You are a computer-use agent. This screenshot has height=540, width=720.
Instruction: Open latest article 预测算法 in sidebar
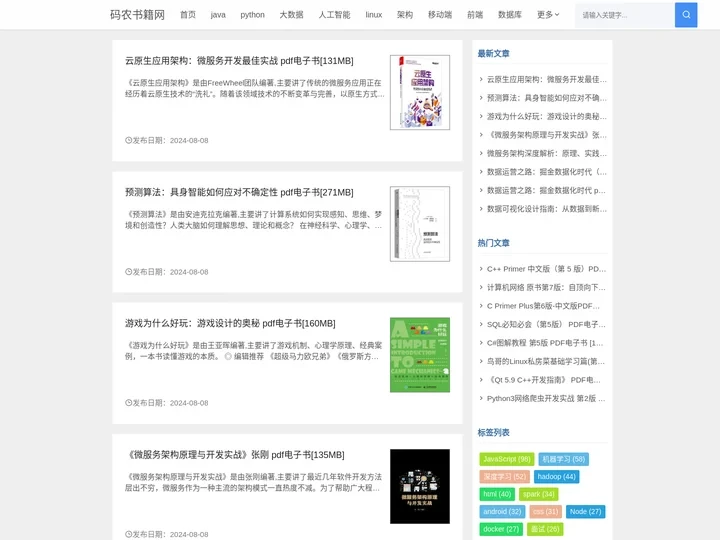[x=546, y=98]
